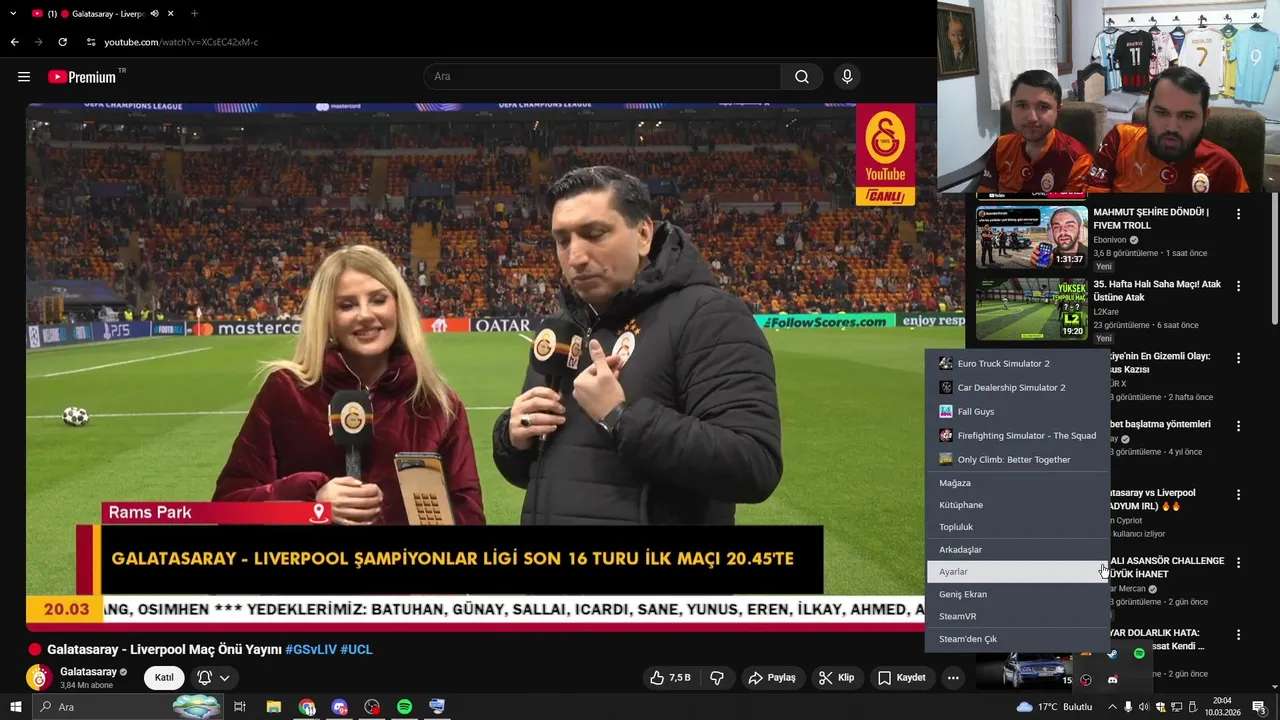1280x720 pixels.
Task: Click the taskbar search box Ara
Action: tap(126, 707)
